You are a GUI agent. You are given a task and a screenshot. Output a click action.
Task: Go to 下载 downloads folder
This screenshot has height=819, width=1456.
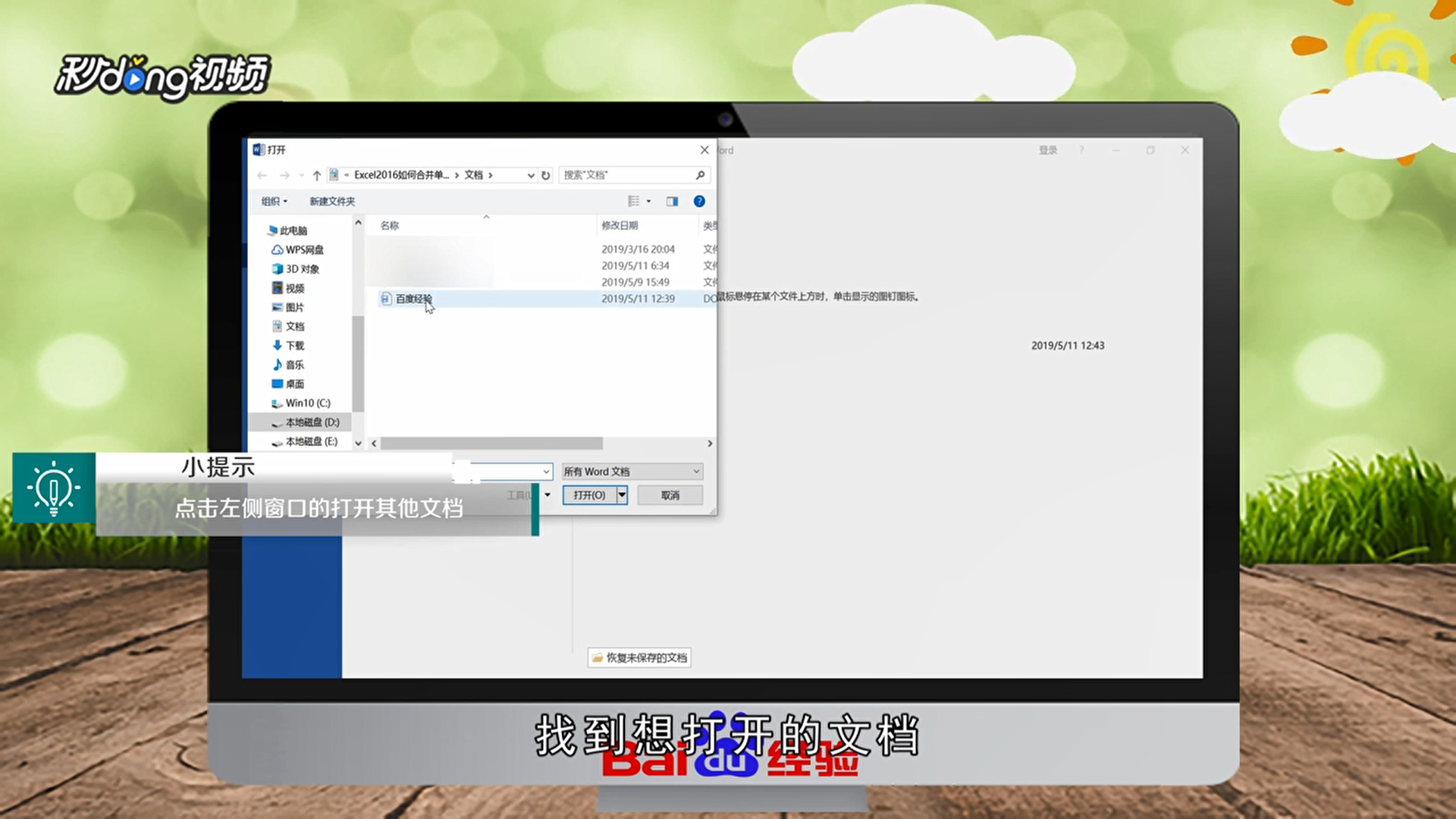294,345
